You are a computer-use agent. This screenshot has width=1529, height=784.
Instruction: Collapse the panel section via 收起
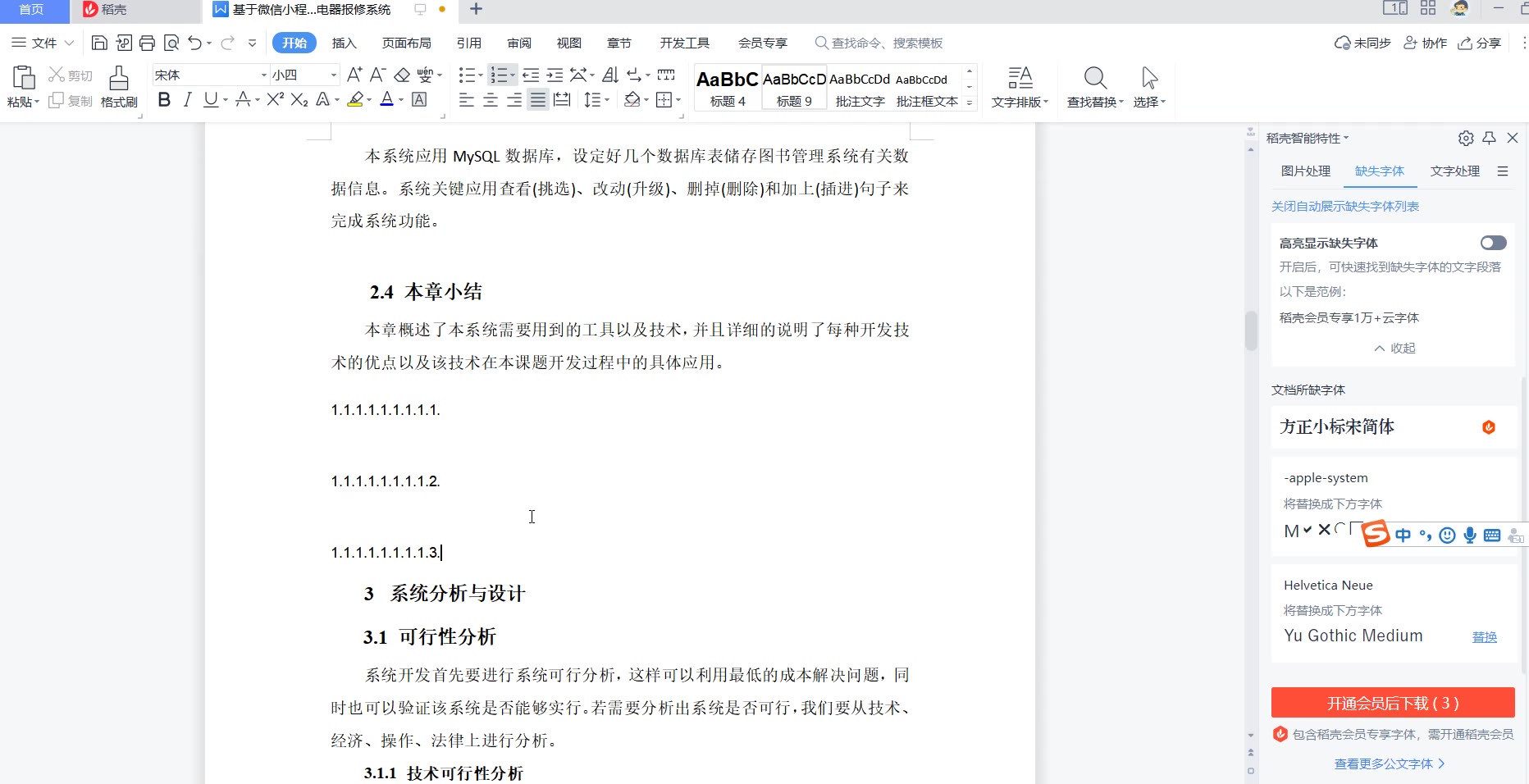(1394, 348)
